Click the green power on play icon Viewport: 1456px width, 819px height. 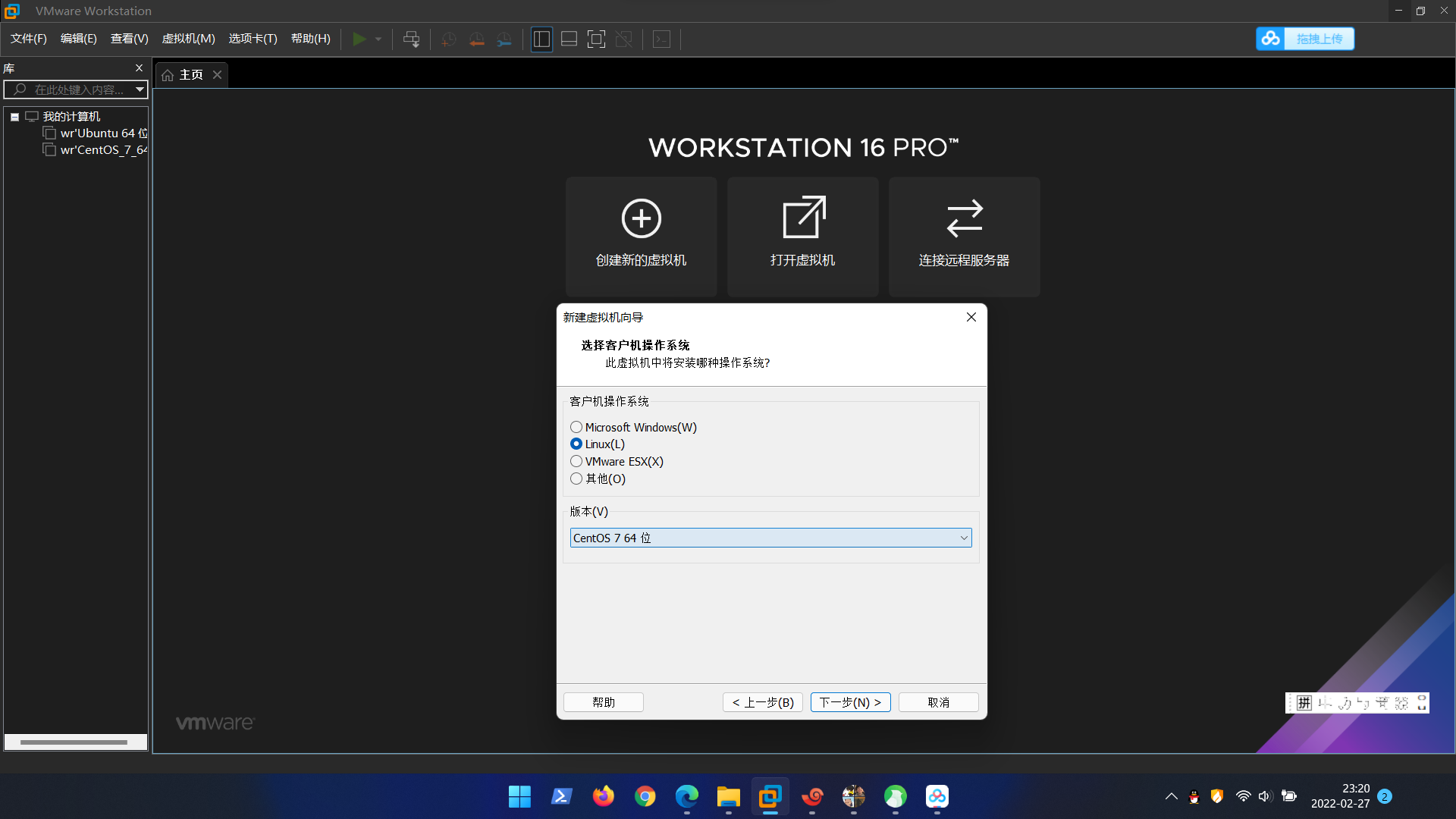359,39
